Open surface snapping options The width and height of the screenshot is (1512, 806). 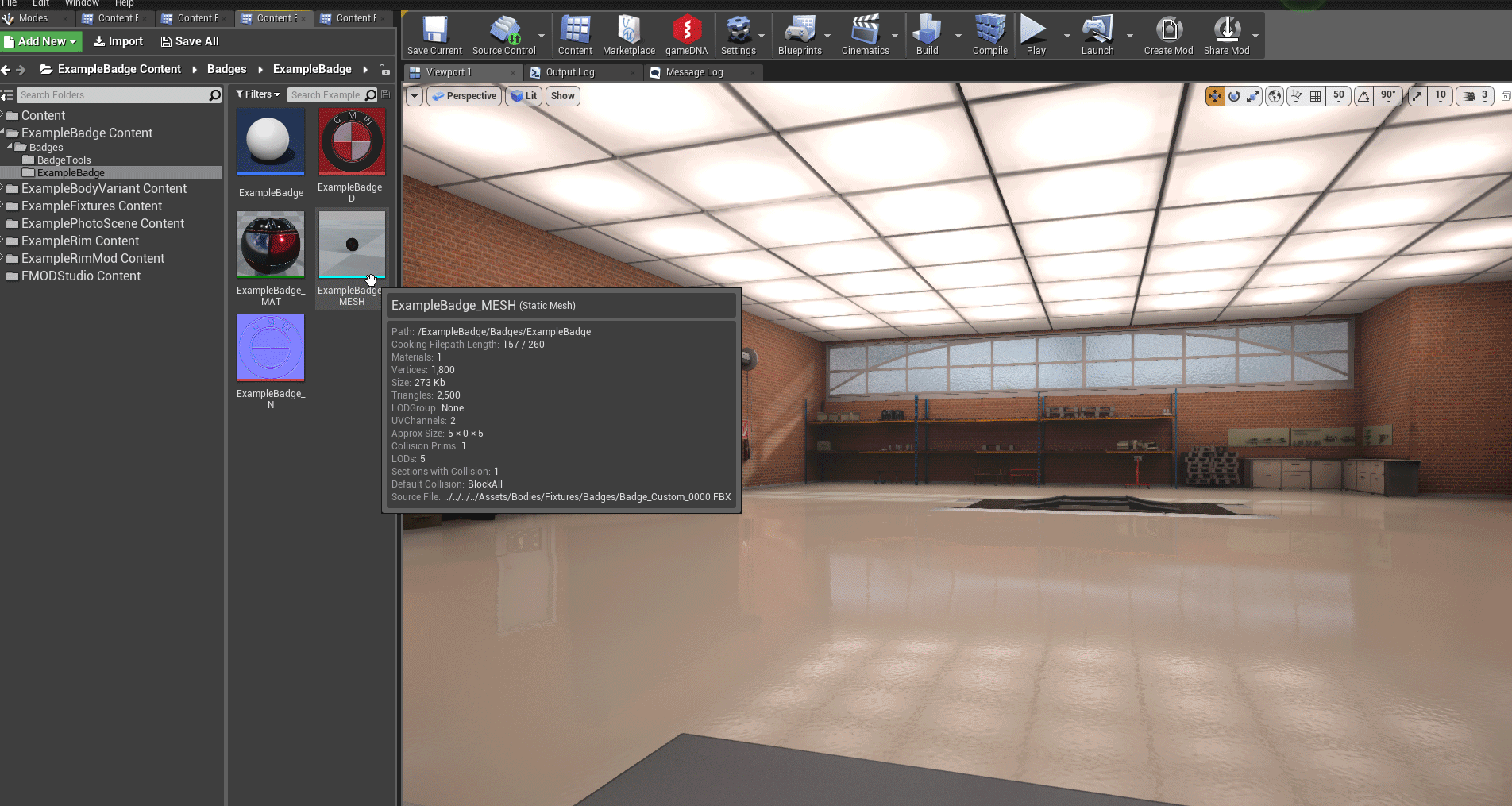pyautogui.click(x=1297, y=96)
